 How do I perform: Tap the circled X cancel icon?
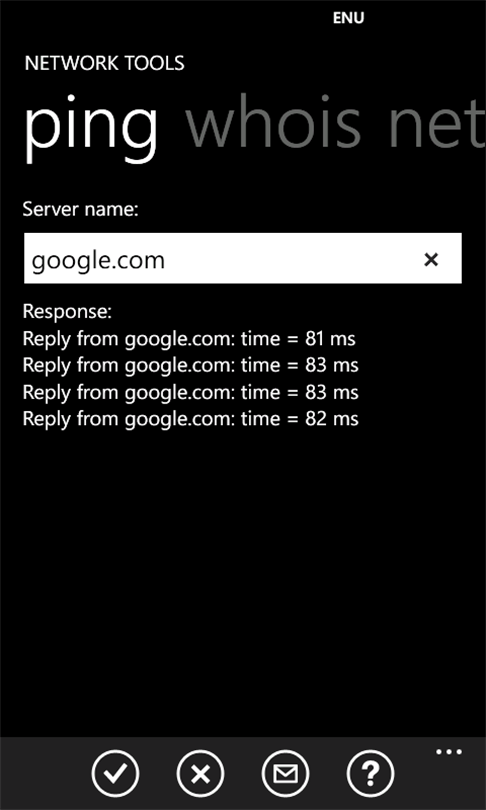click(x=200, y=773)
